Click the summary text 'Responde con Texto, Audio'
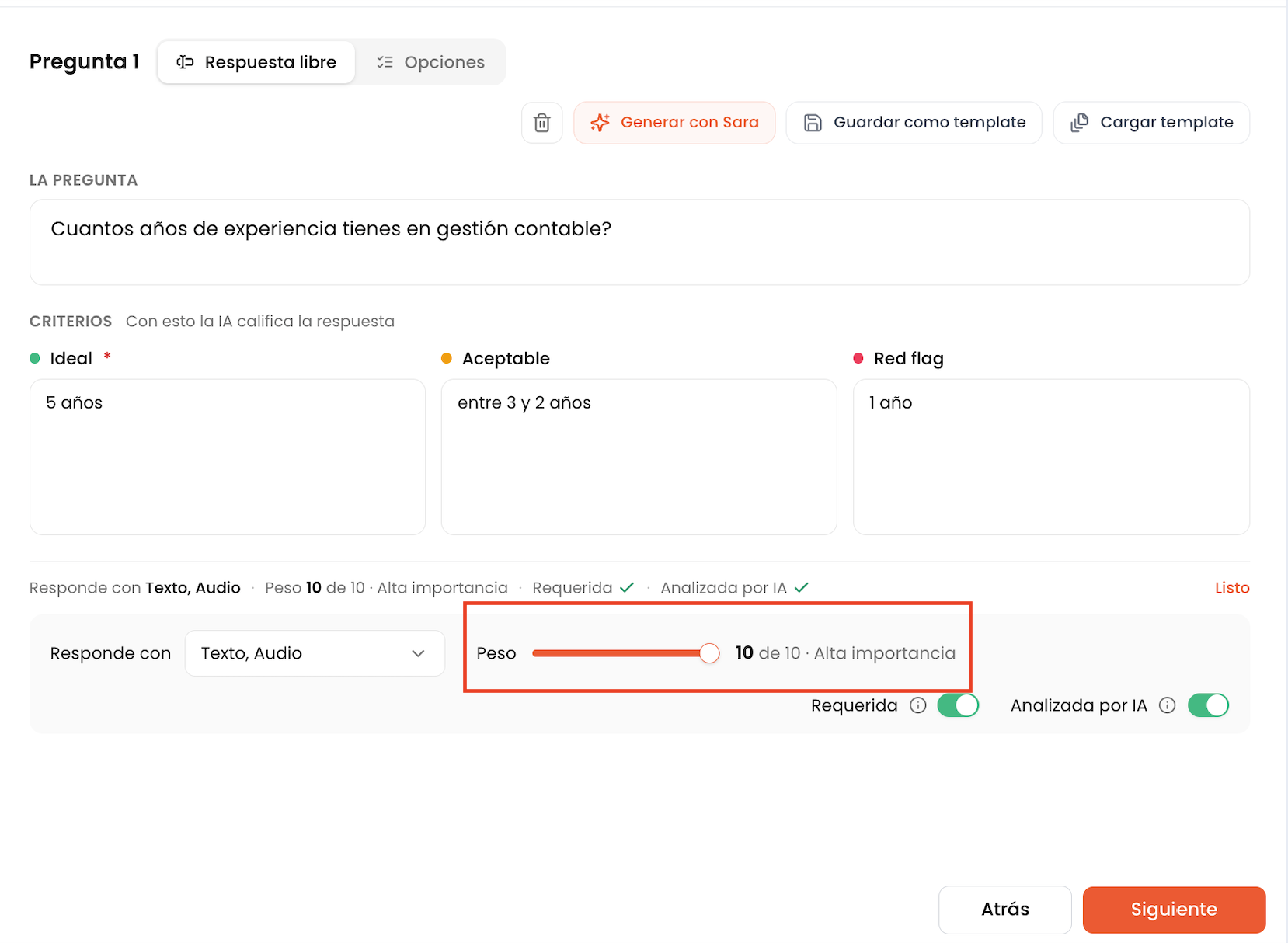The width and height of the screenshot is (1288, 943). click(x=135, y=588)
